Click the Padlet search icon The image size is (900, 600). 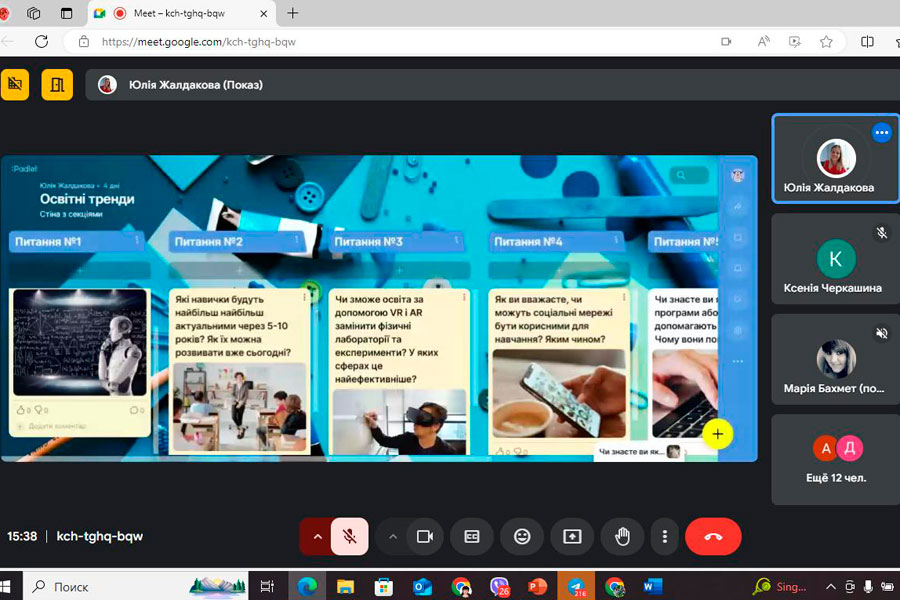coord(681,175)
